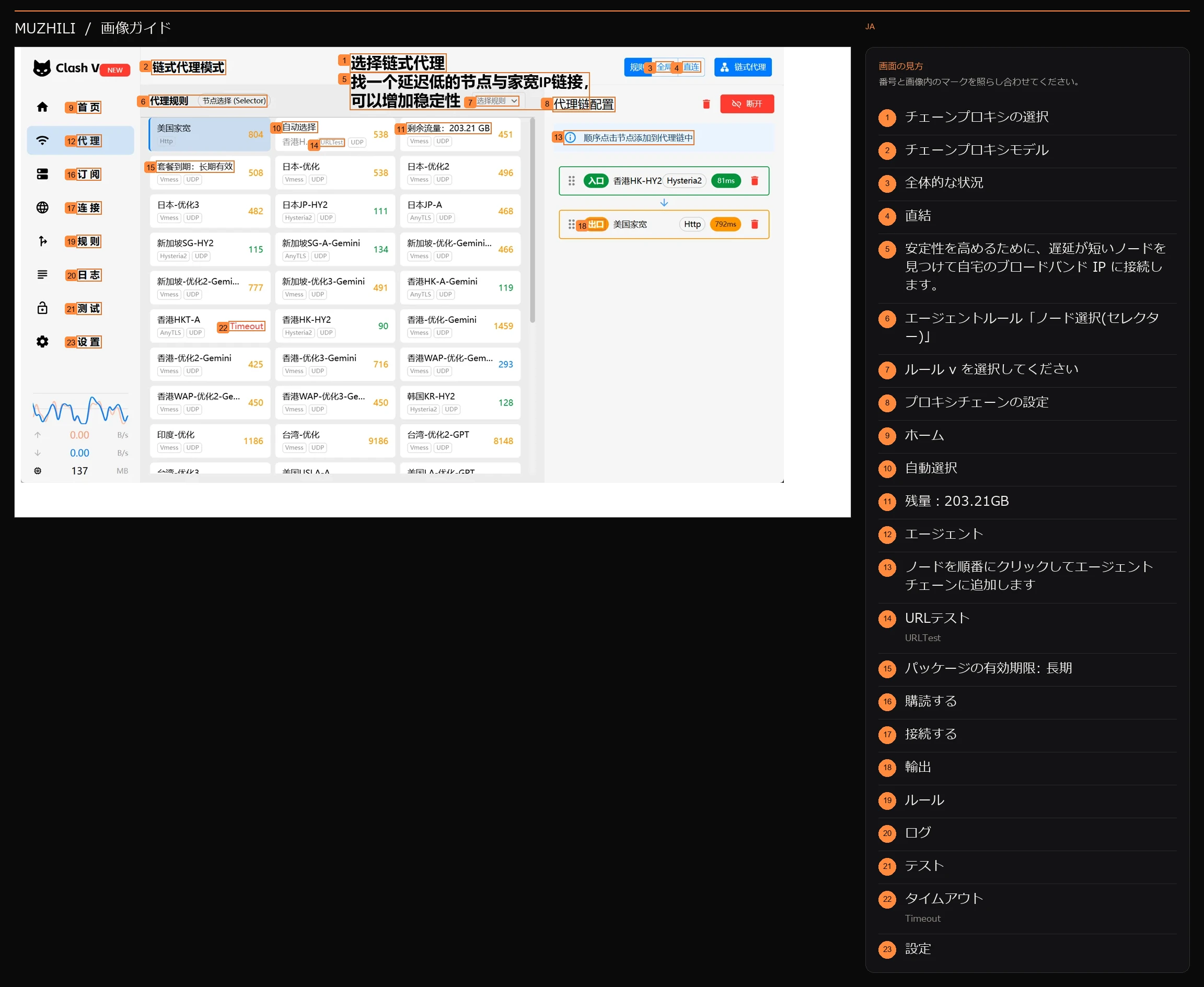This screenshot has width=1204, height=987.
Task: Click legend item 10 自動選択
Action: (x=1027, y=469)
